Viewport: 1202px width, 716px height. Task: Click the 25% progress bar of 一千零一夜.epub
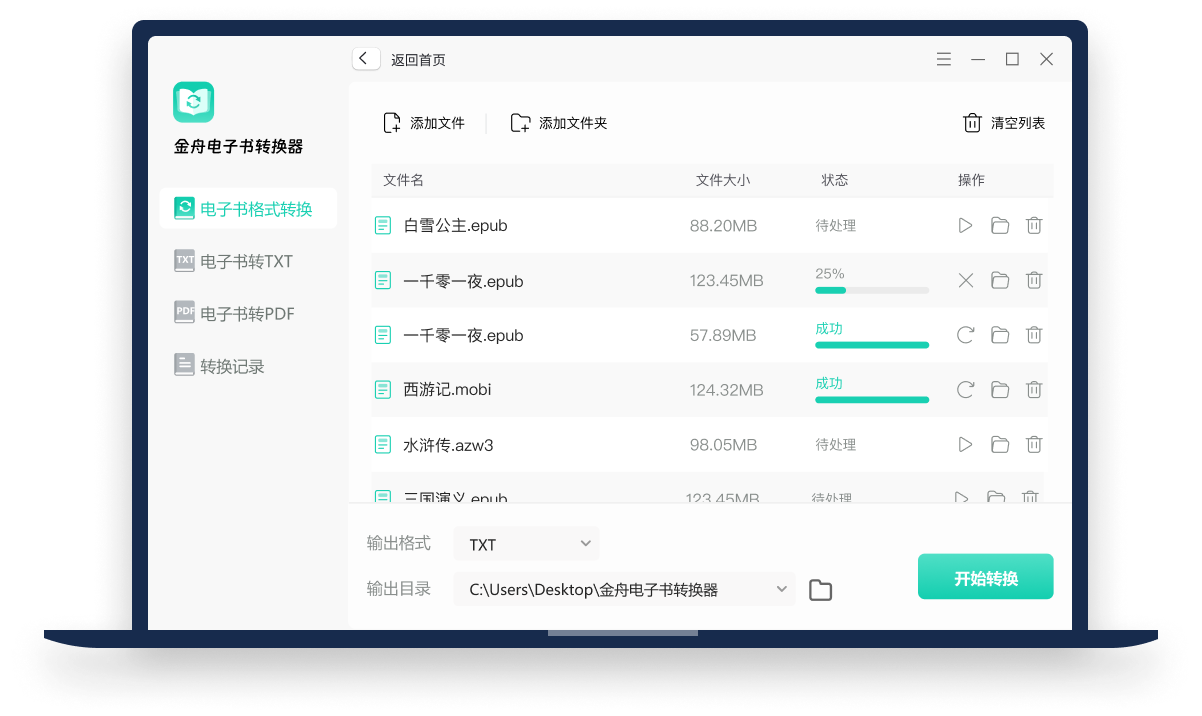[x=871, y=290]
